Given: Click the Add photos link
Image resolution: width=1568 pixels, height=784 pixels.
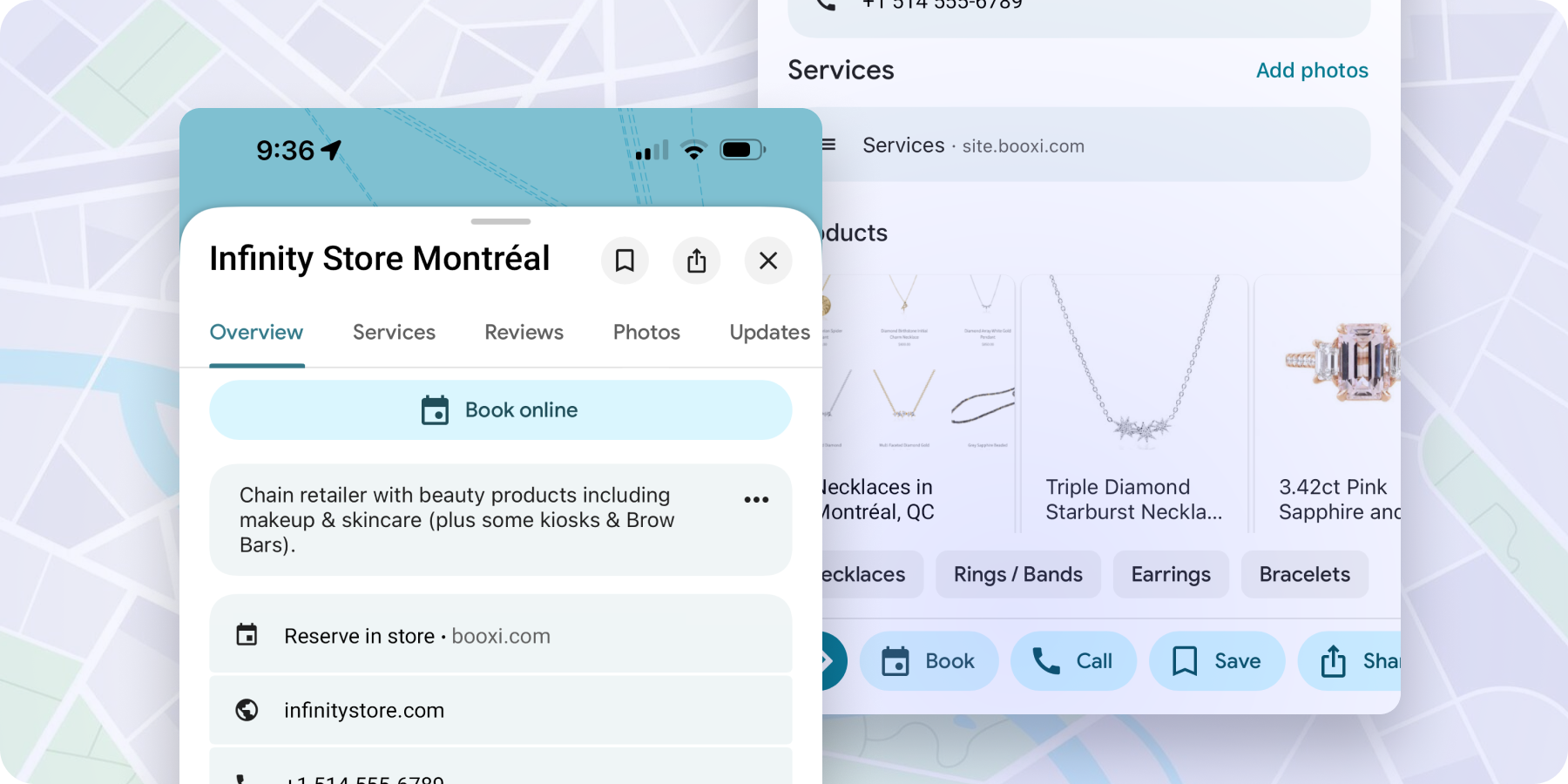Looking at the screenshot, I should coord(1312,71).
